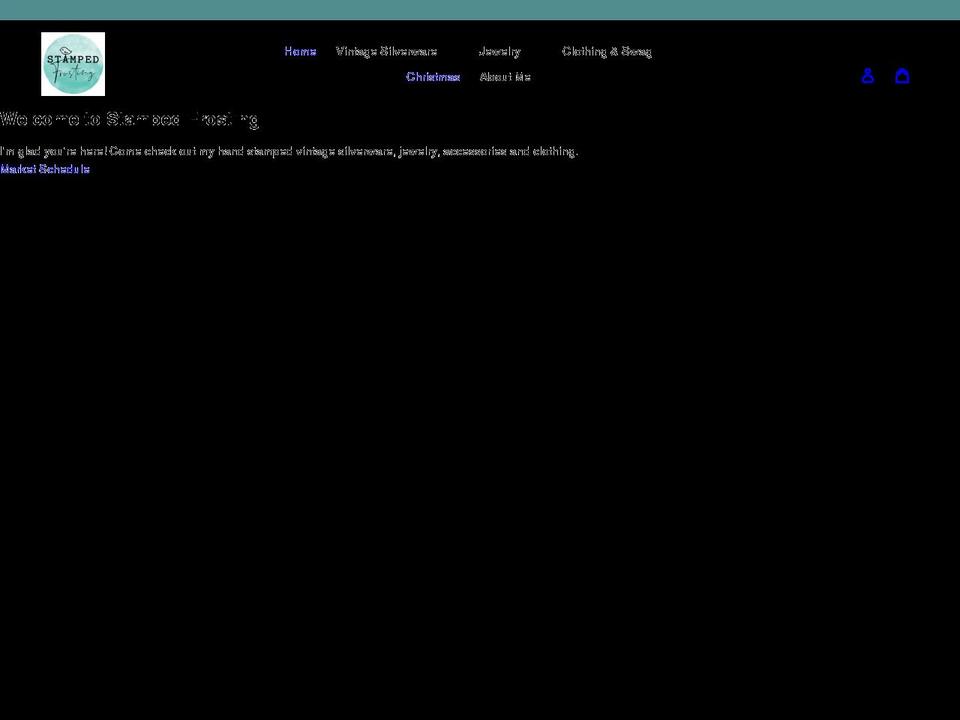The height and width of the screenshot is (720, 960).
Task: Click the Welcome to Stamped Frosting heading
Action: (130, 119)
